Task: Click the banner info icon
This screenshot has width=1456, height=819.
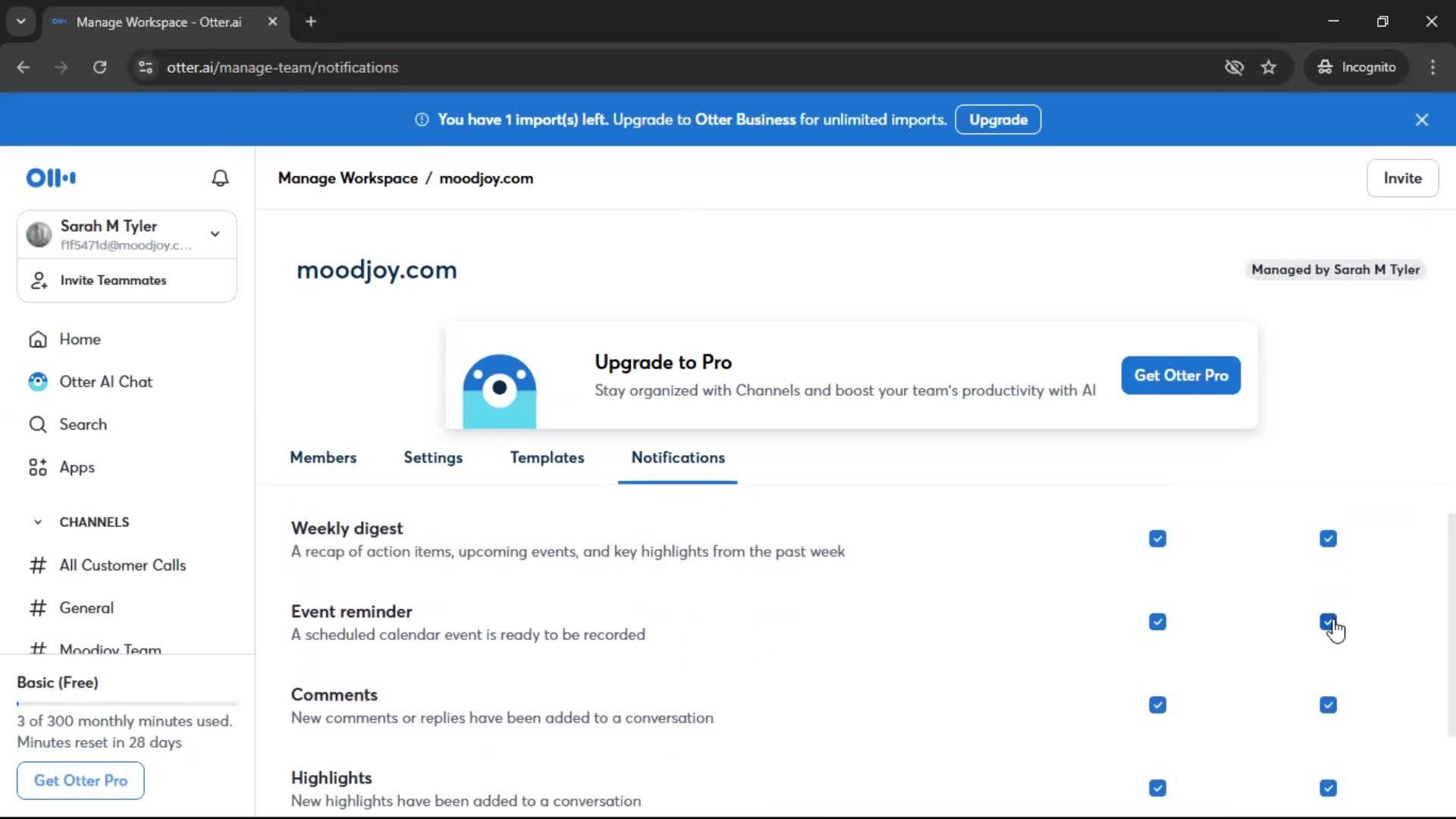Action: tap(422, 120)
